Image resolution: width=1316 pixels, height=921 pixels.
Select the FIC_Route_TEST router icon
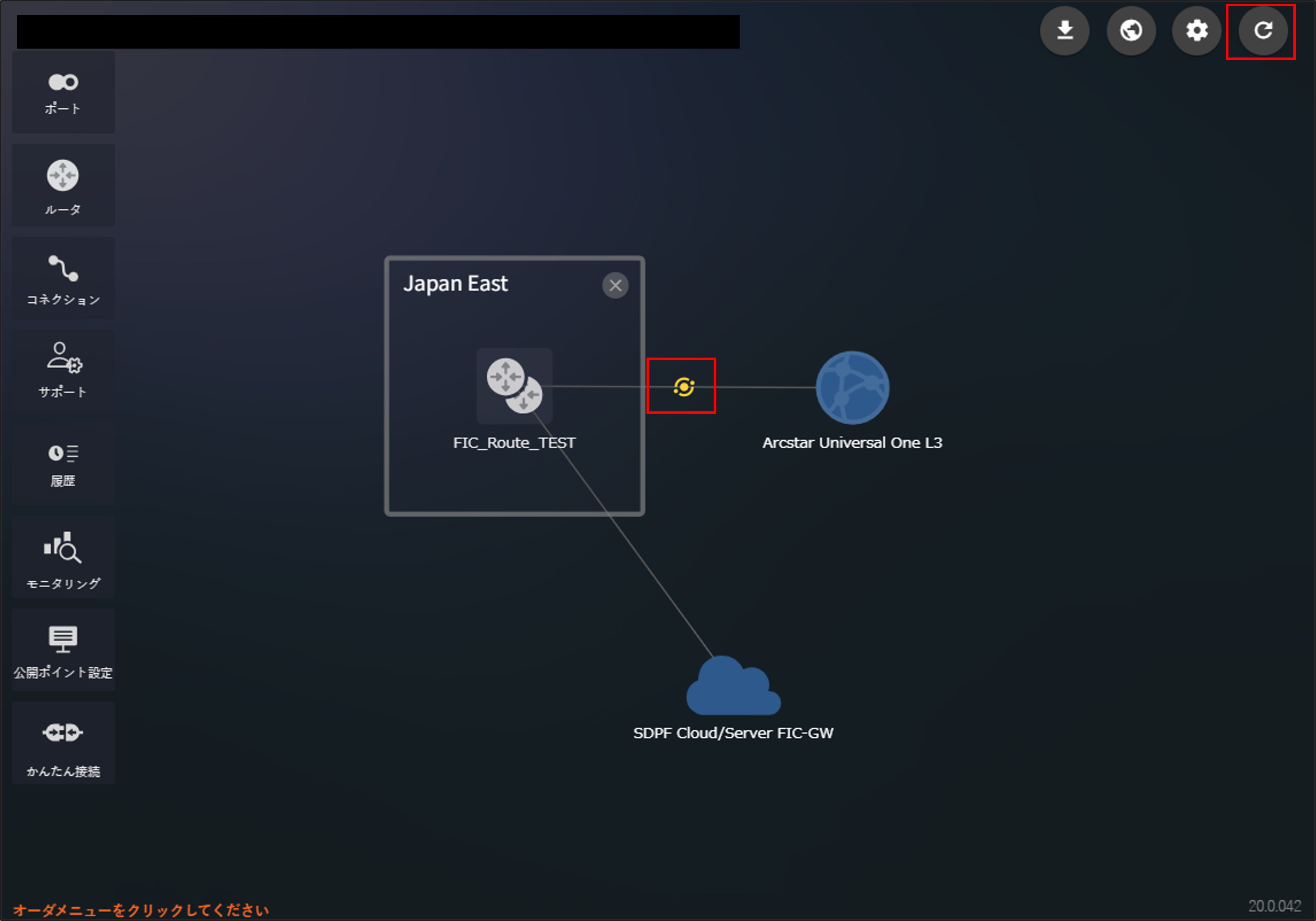coord(515,386)
